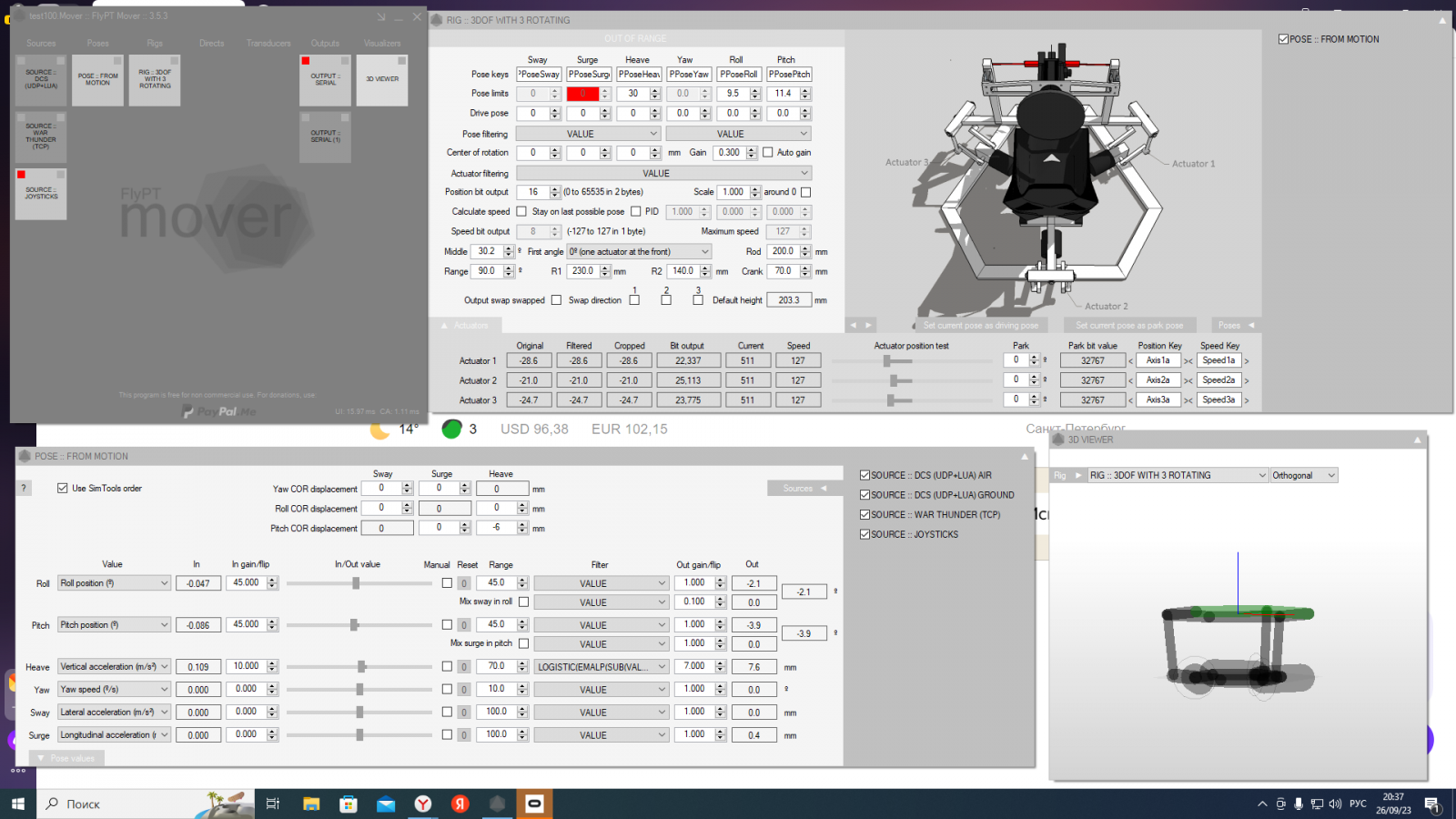Select the Directs column header
This screenshot has height=819, width=1456.
click(x=211, y=43)
